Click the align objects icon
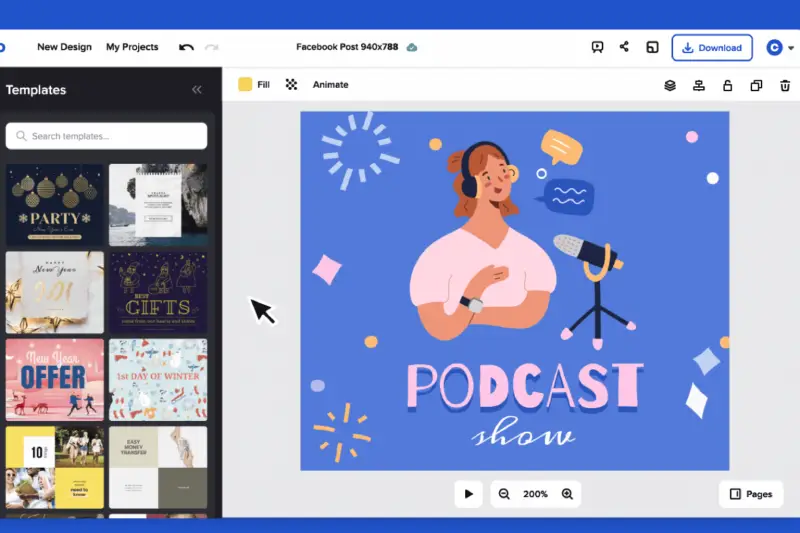Screen dimensions: 800x533 point(699,85)
